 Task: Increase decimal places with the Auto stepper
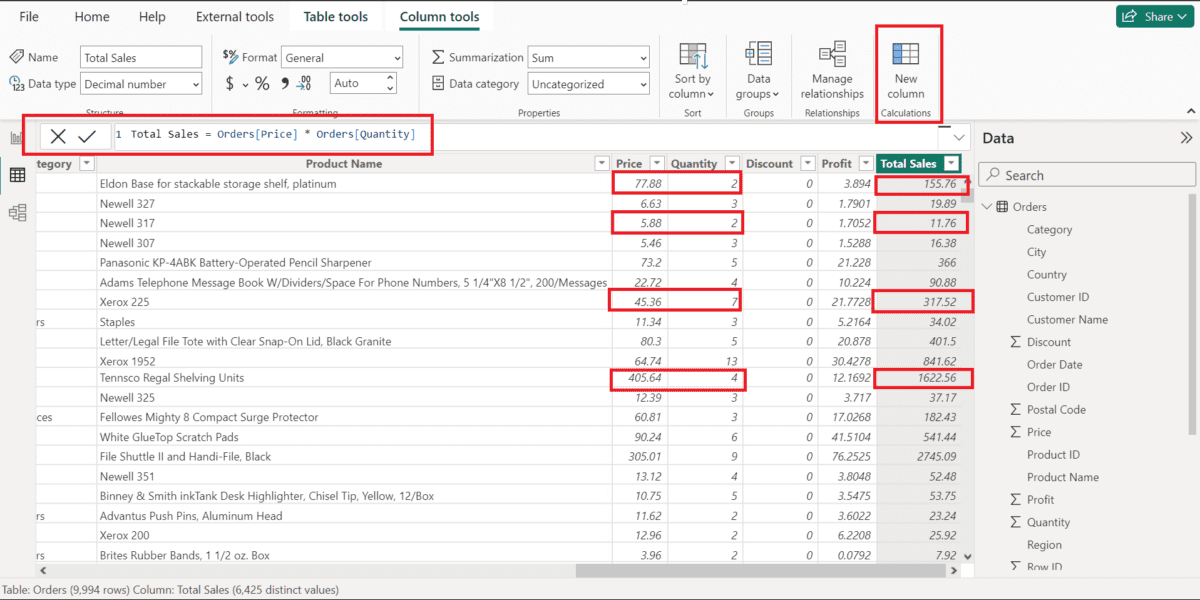(x=389, y=79)
